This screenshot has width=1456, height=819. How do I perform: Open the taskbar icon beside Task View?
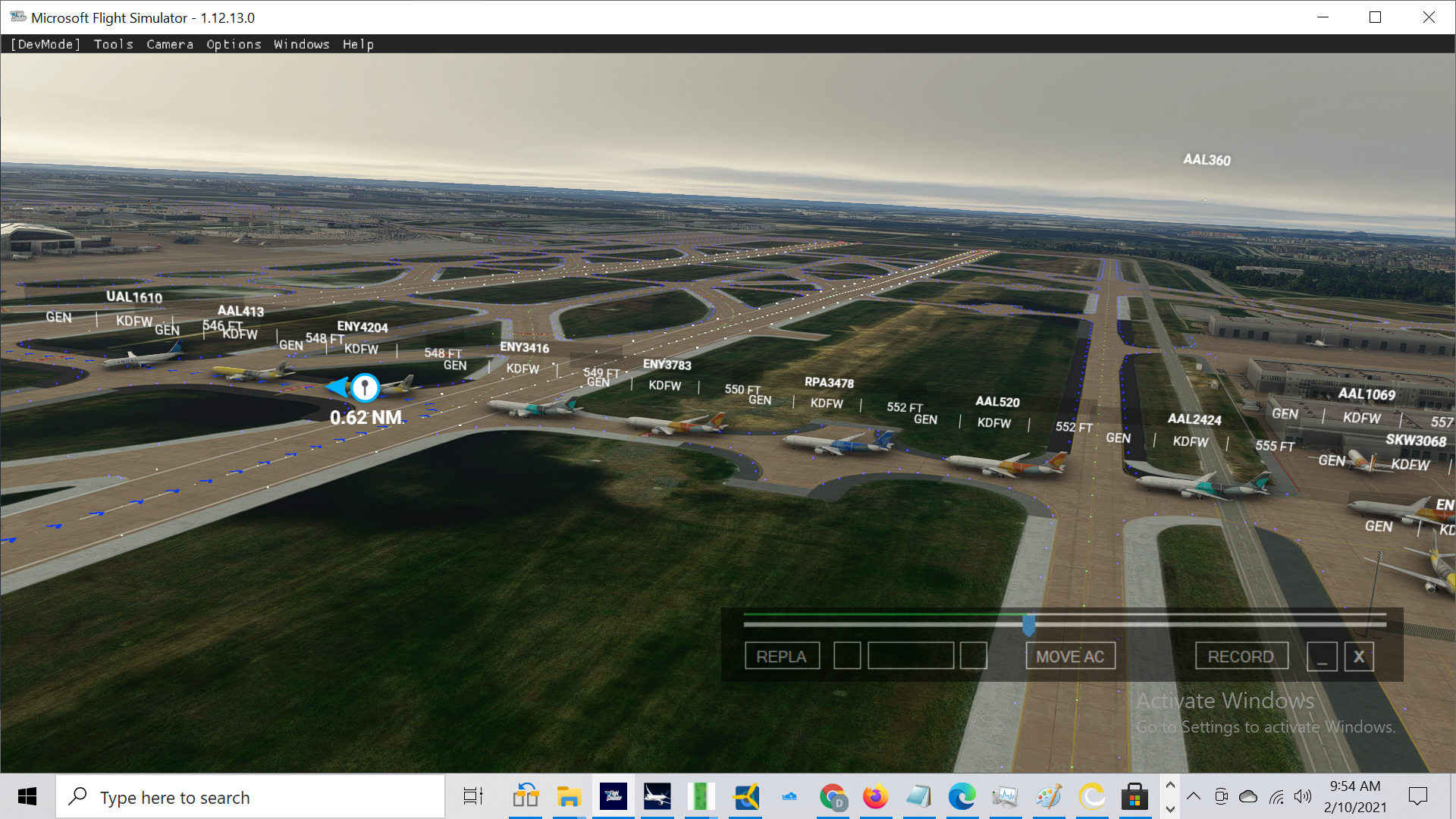526,796
